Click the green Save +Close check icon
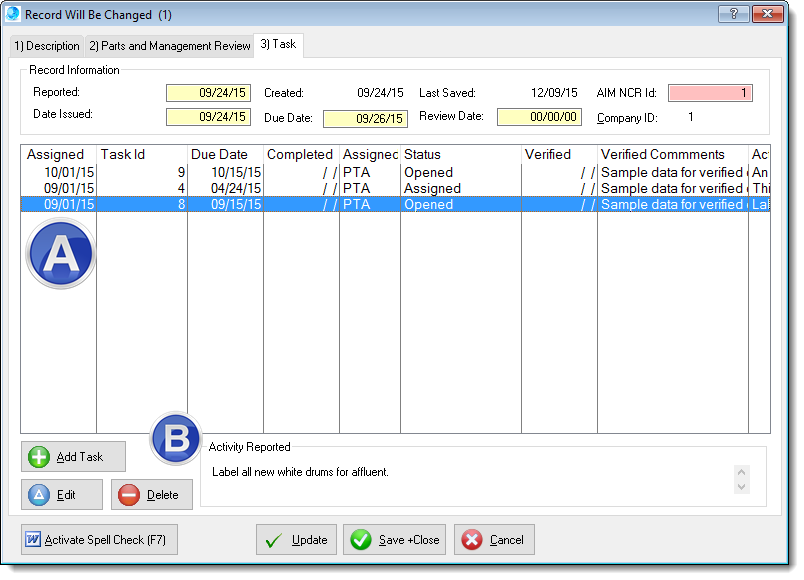Screen dimensions: 804x580 [x=361, y=540]
